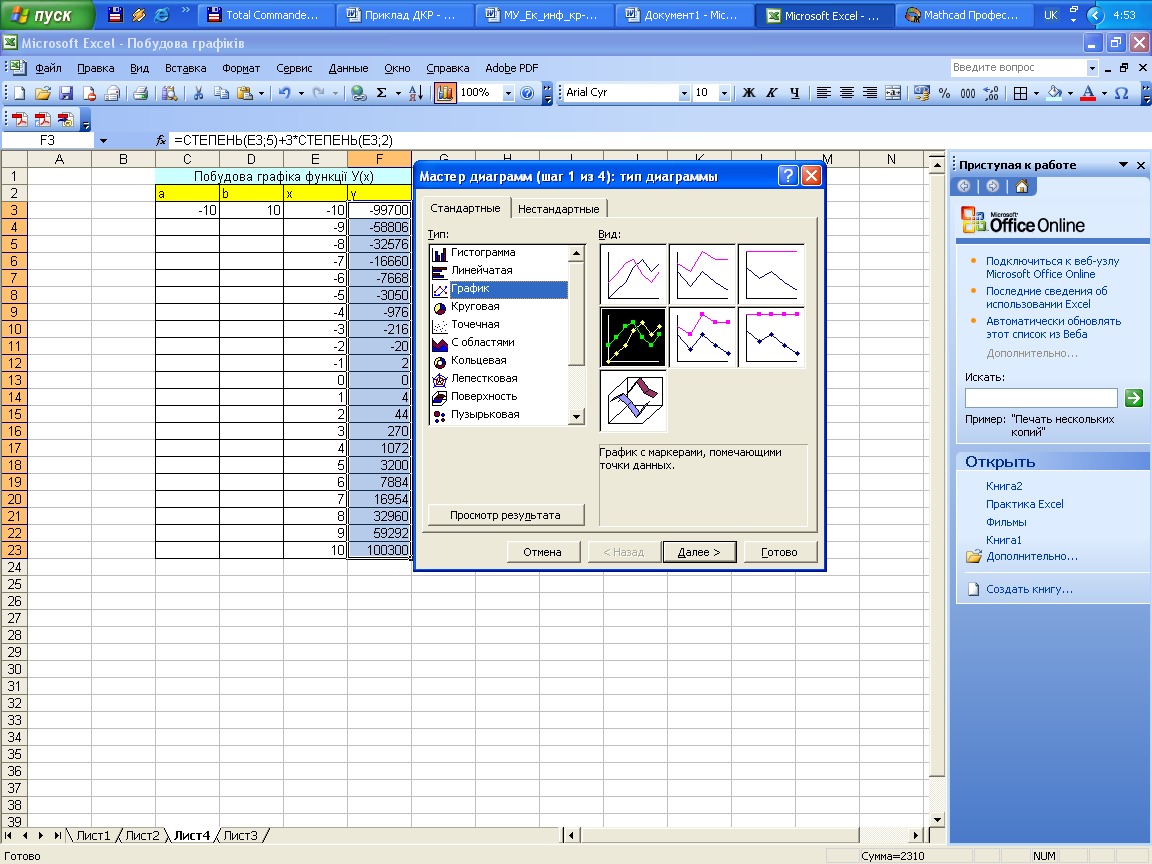Open the borders dropdown arrow
This screenshot has height=864, width=1152.
(x=1036, y=93)
